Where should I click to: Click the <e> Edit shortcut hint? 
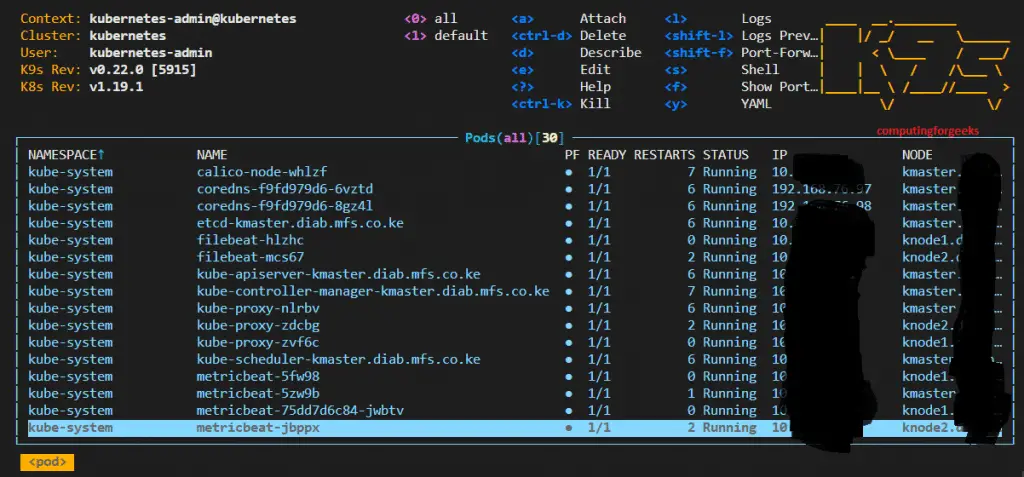561,69
